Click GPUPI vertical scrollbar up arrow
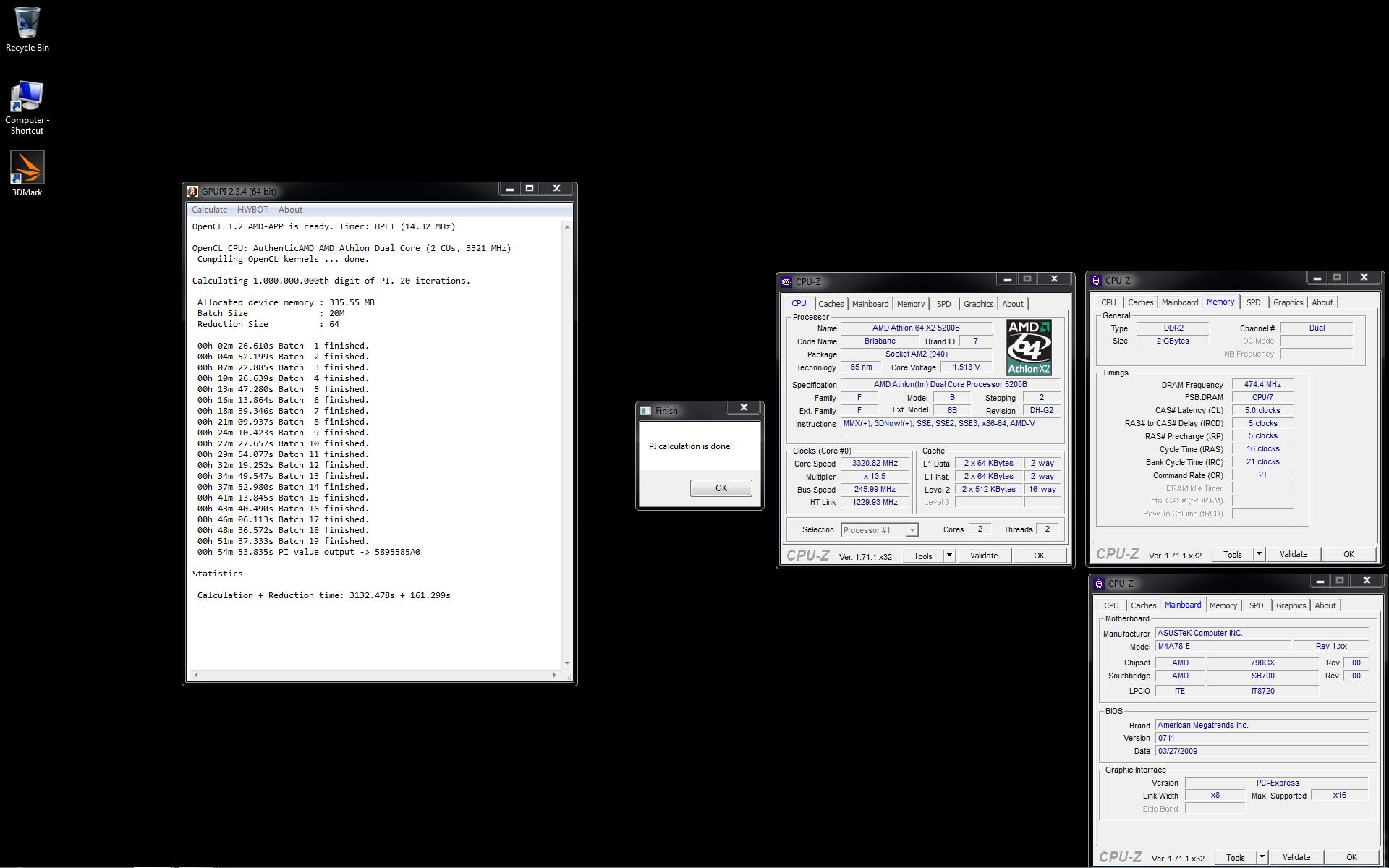Screen dimensions: 1389x868 click(x=566, y=227)
